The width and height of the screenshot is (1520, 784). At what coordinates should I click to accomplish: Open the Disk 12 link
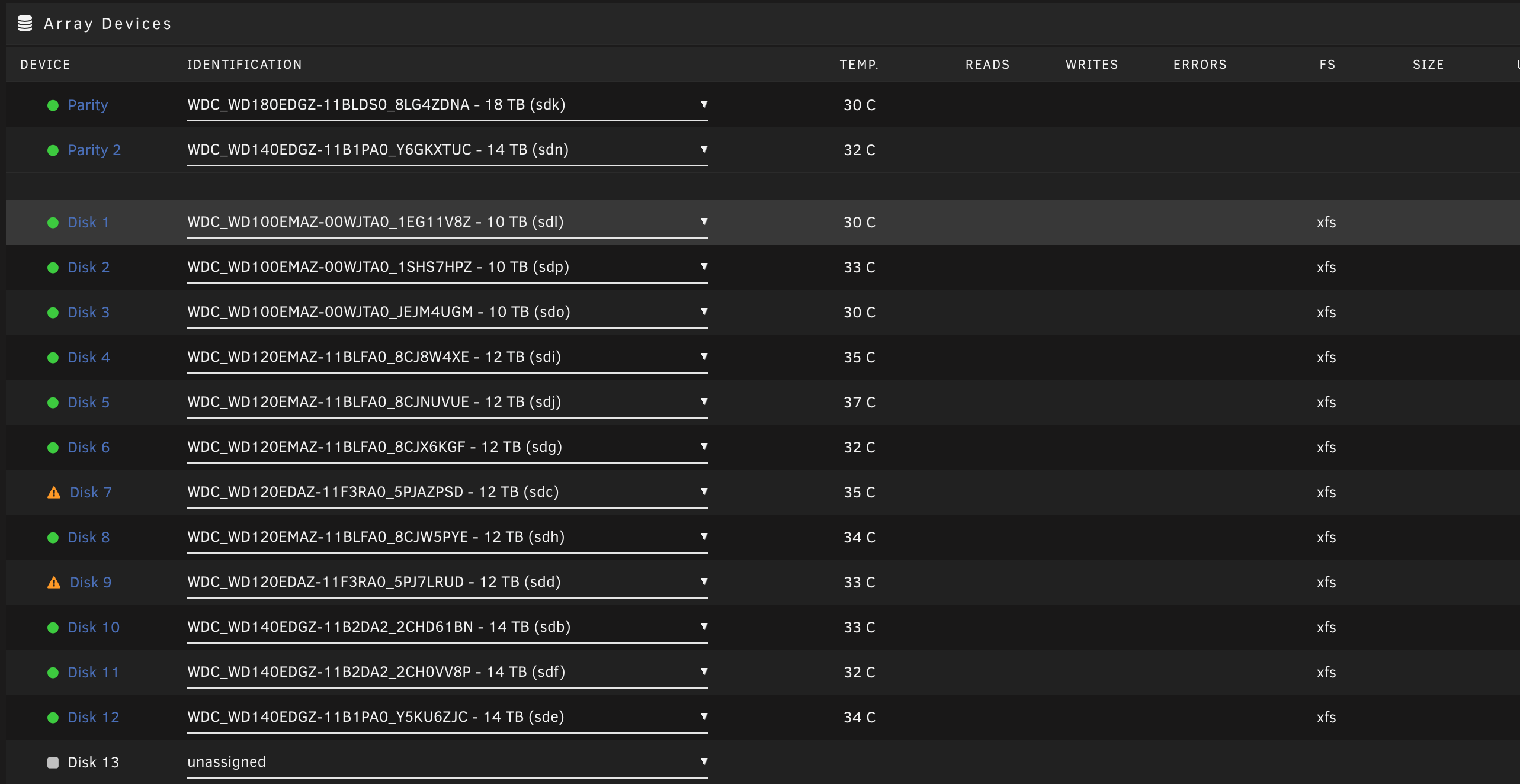[x=94, y=718]
